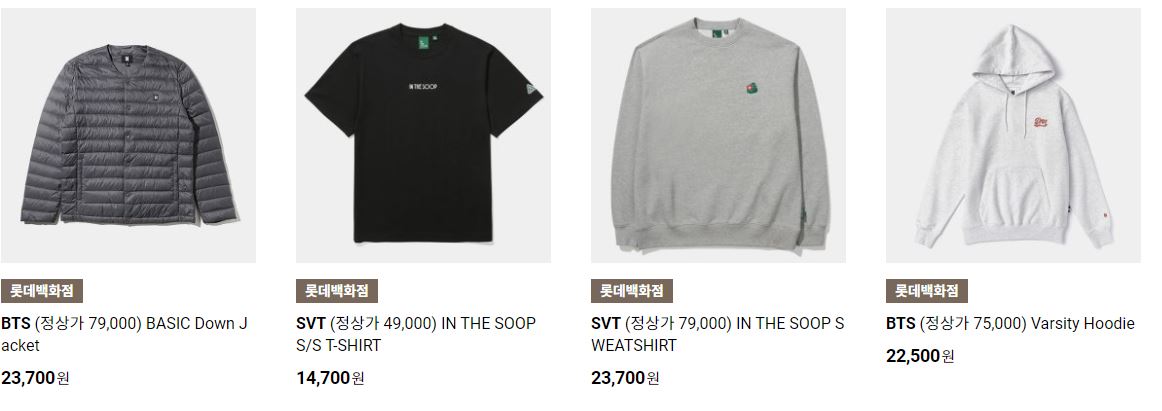
Task: Click the green patch logo on the gray sweatshirt
Action: (752, 89)
